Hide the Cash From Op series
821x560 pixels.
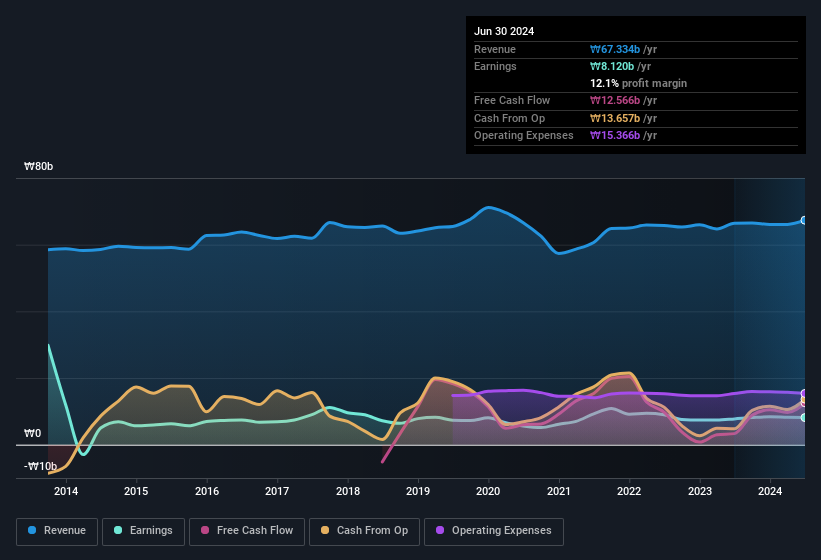pos(365,531)
